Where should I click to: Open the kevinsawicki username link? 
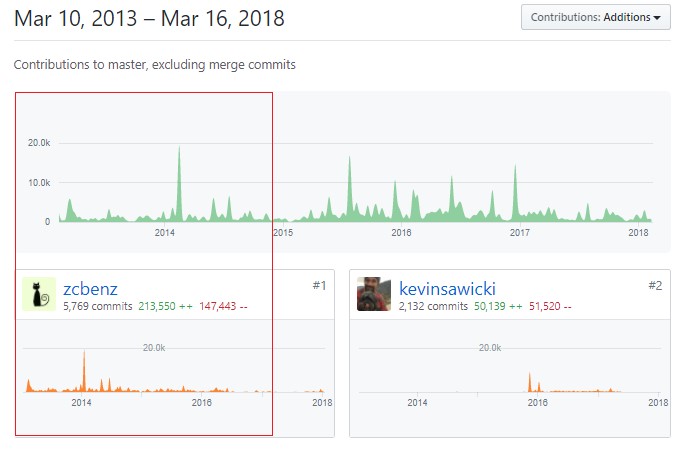(447, 289)
